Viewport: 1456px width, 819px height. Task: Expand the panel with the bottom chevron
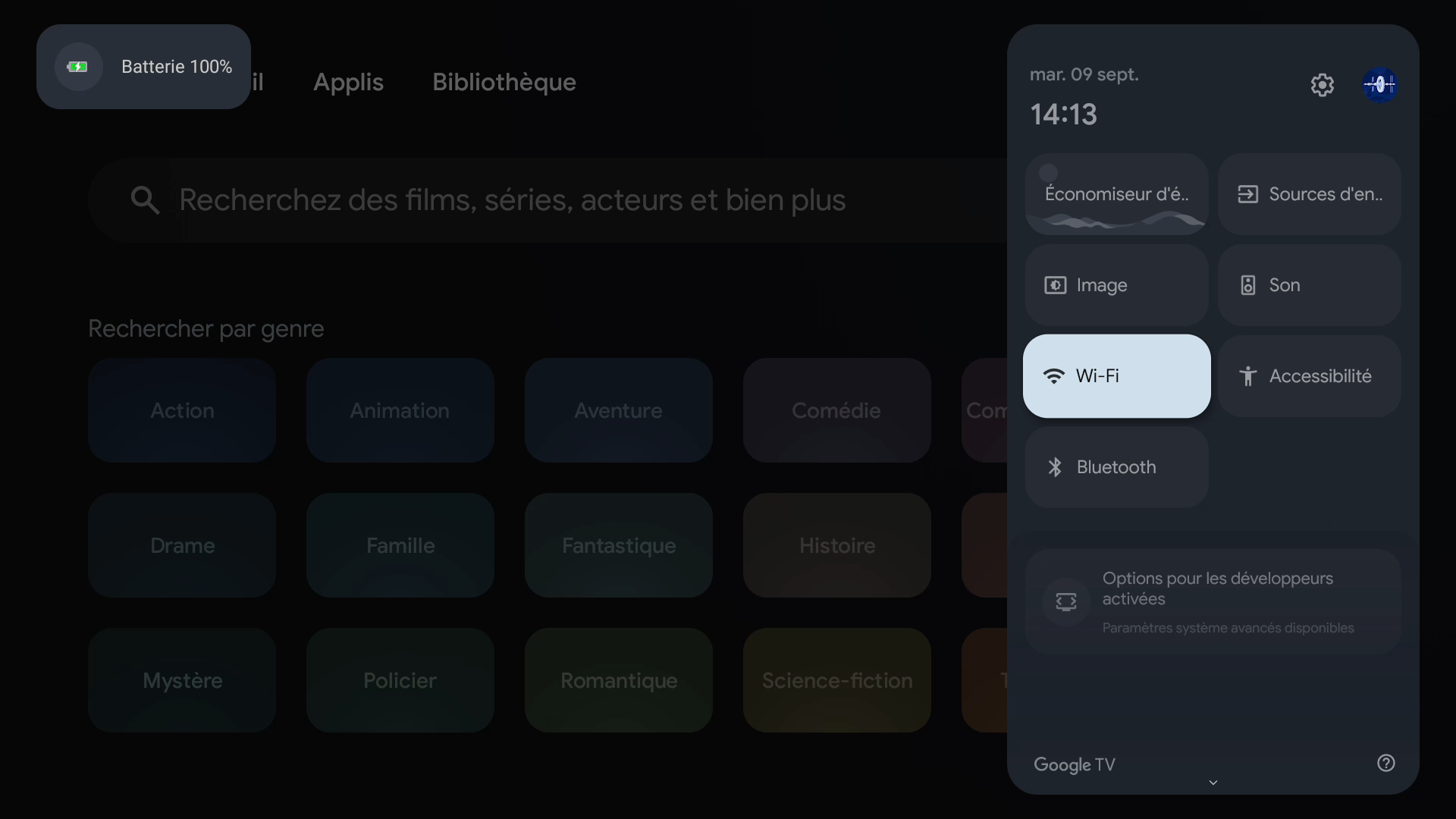pos(1213,783)
